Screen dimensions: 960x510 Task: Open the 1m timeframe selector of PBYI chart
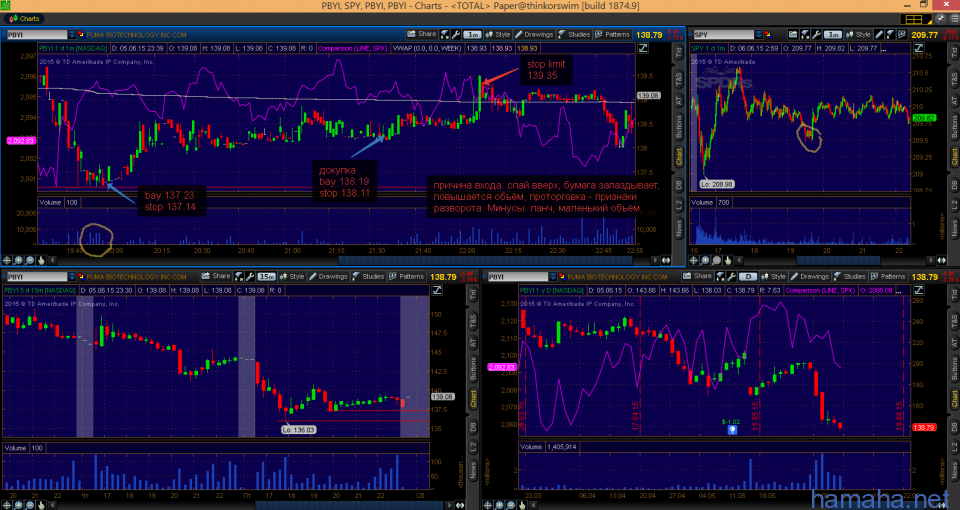click(x=472, y=35)
